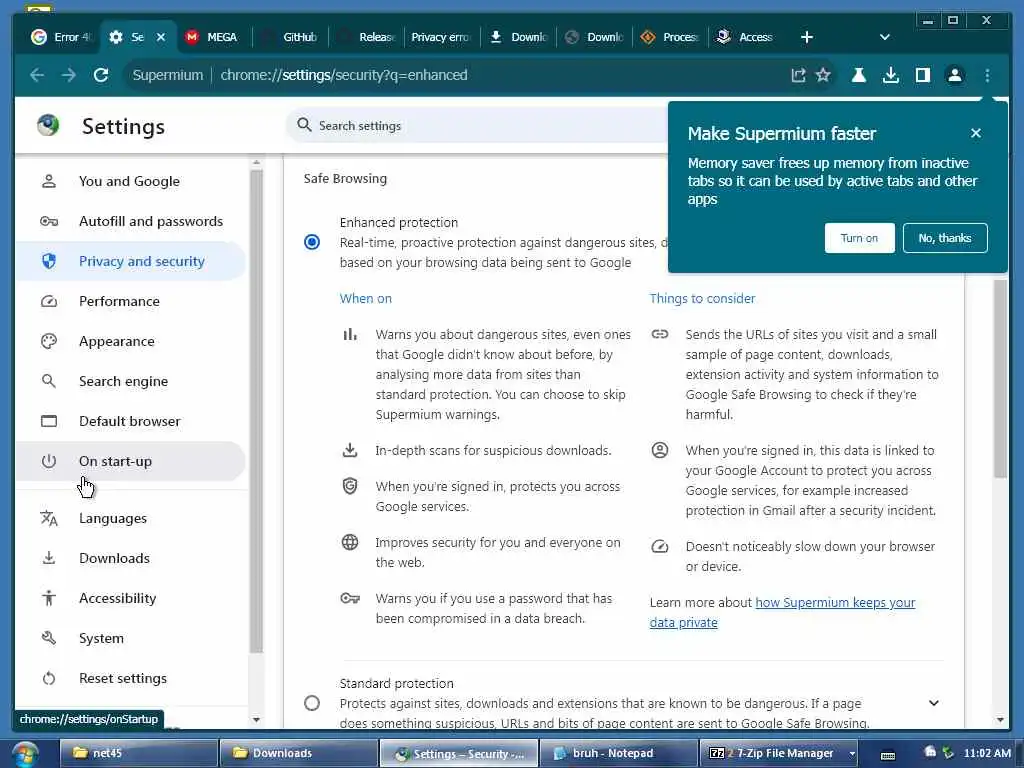Toggle the side panel icon
Viewport: 1024px width, 768px height.
point(922,75)
